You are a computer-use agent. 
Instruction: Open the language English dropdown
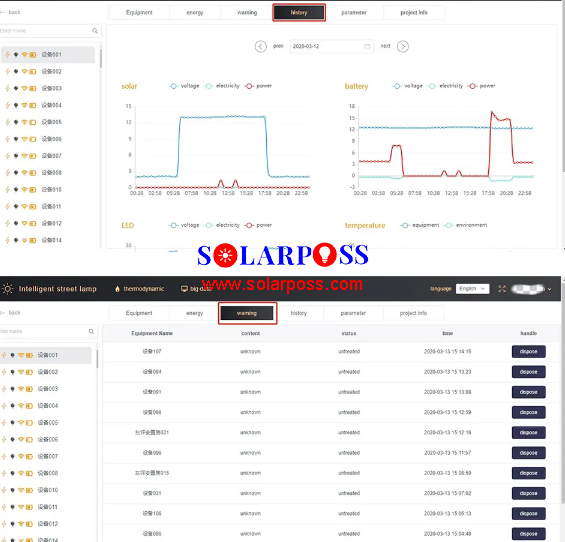[x=472, y=289]
